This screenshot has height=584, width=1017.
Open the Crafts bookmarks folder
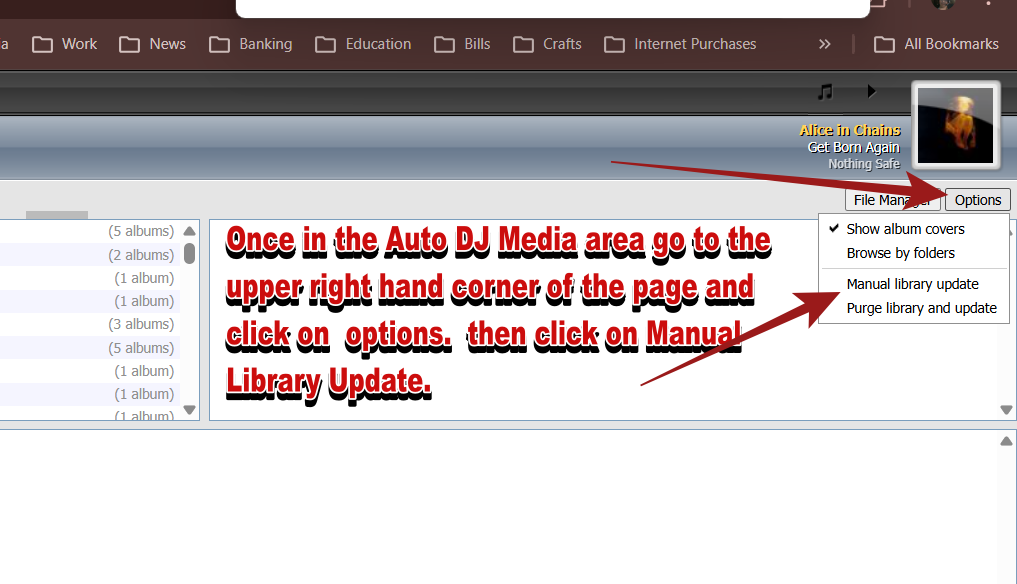coord(547,44)
